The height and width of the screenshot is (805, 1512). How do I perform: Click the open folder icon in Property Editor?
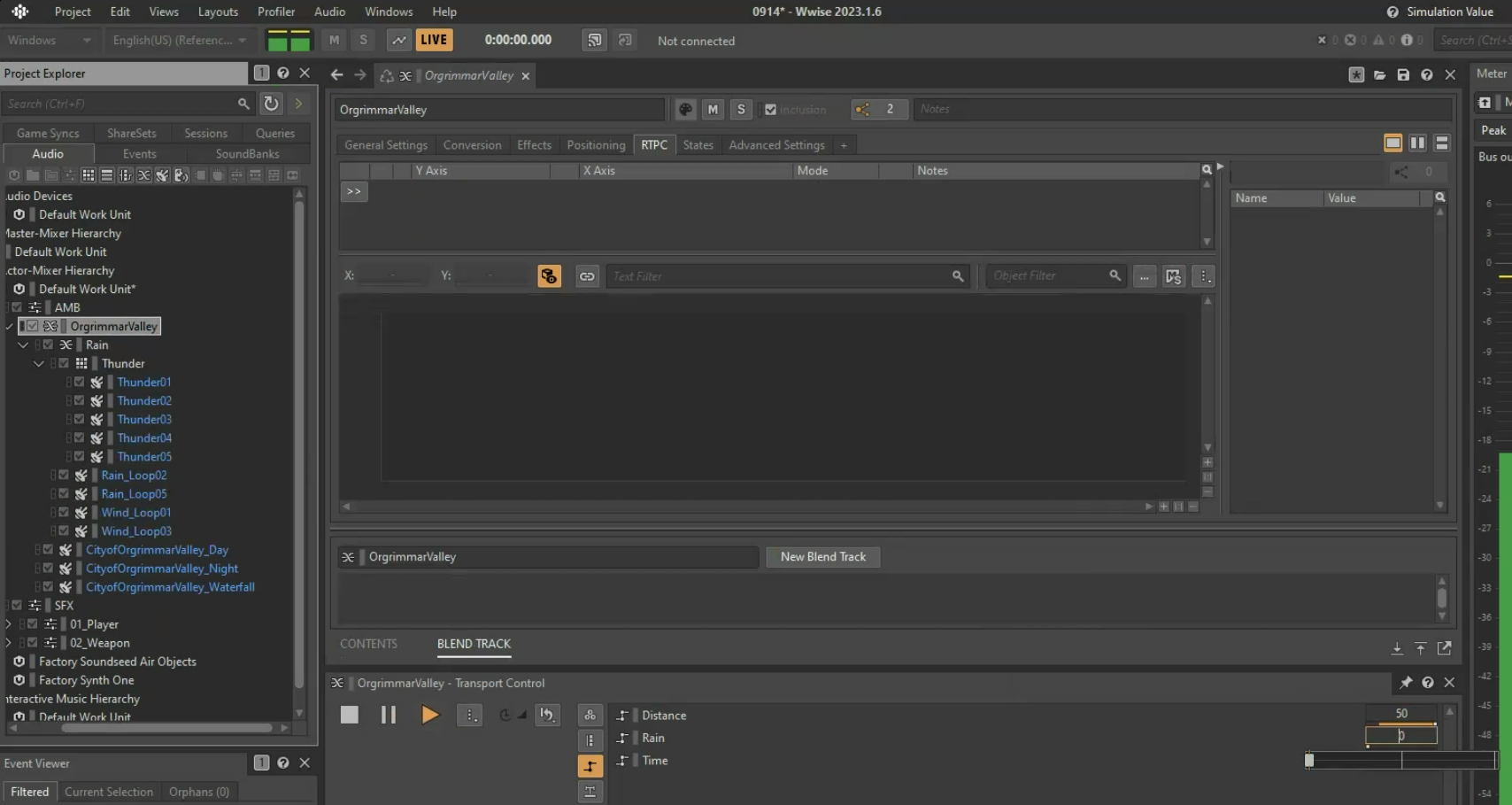1380,75
